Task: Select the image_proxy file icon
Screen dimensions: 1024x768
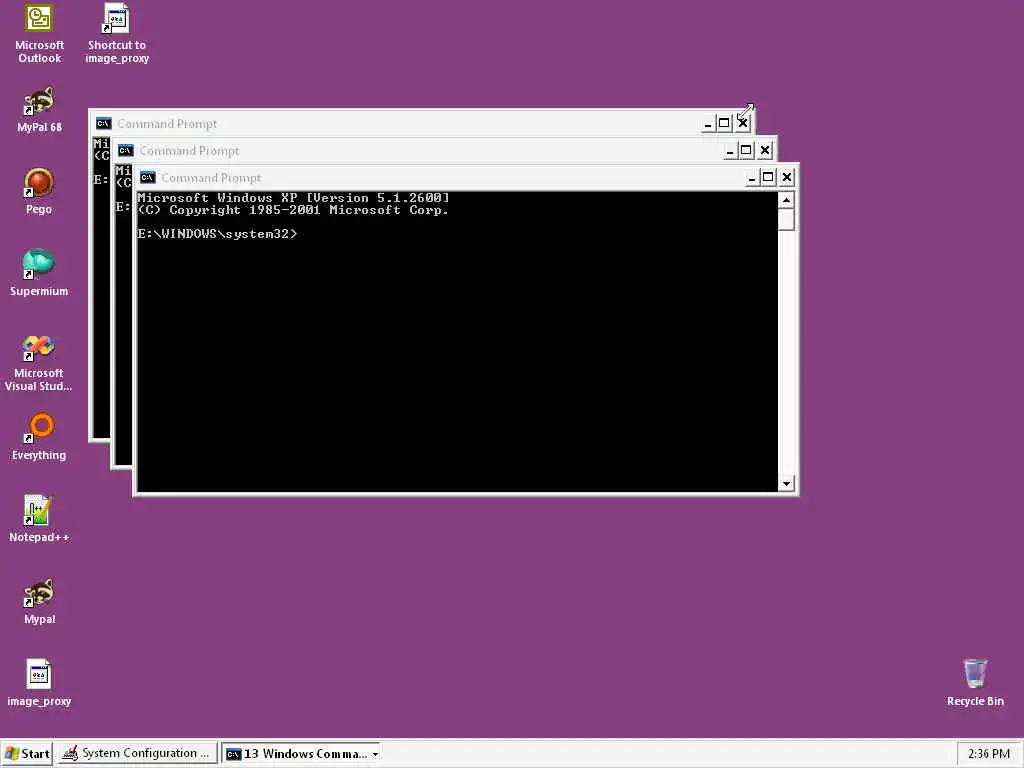Action: pos(39,683)
